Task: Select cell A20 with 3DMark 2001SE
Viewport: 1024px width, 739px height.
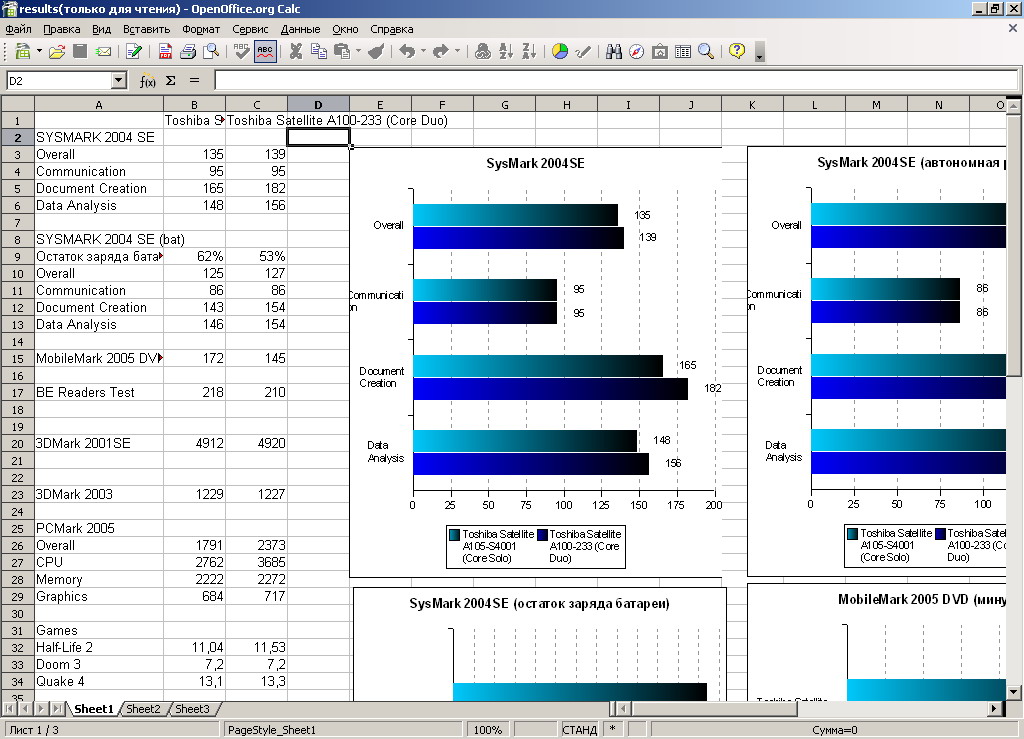Action: tap(98, 443)
